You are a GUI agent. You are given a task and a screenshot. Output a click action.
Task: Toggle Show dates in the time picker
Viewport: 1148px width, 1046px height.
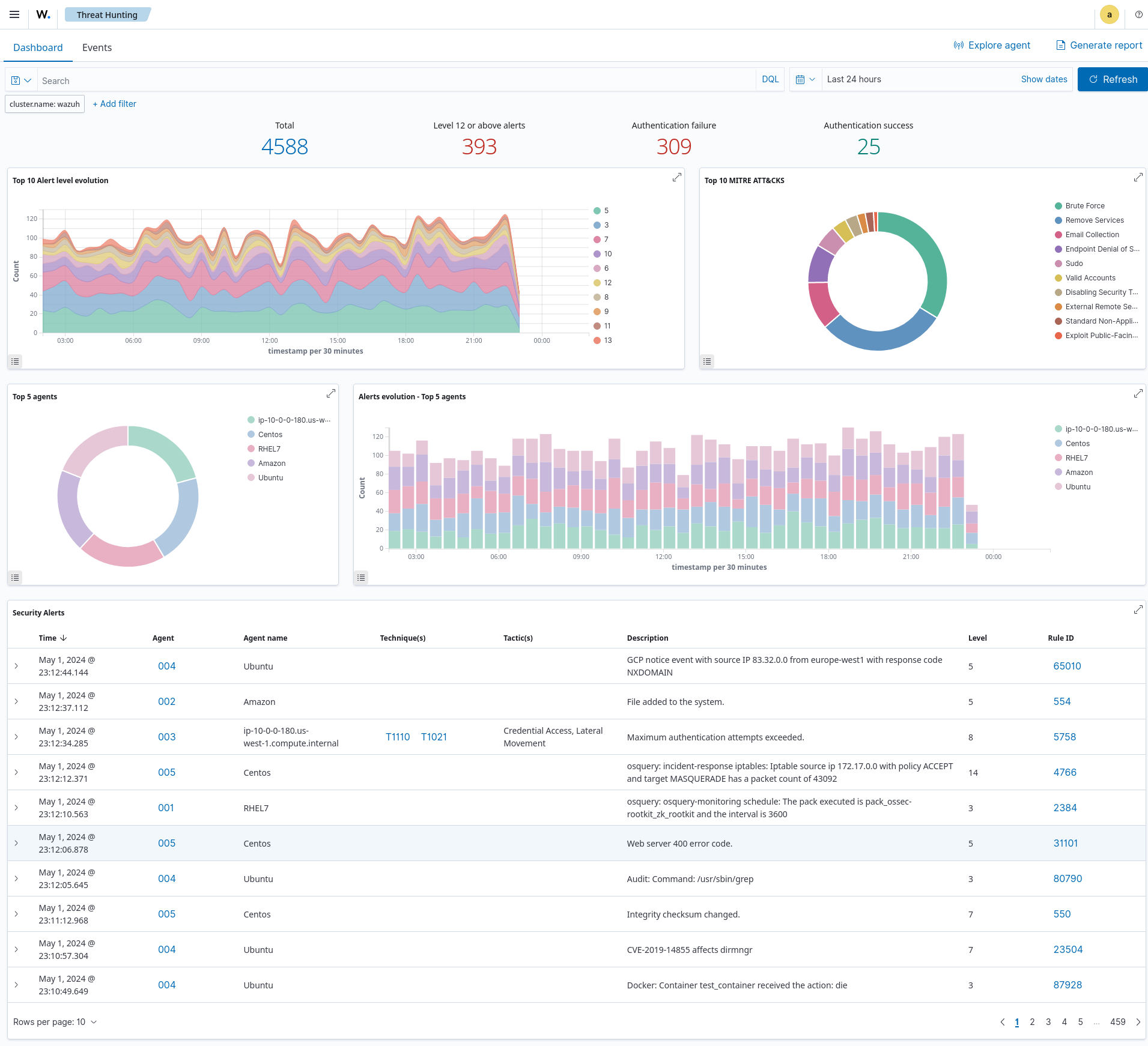click(1043, 79)
